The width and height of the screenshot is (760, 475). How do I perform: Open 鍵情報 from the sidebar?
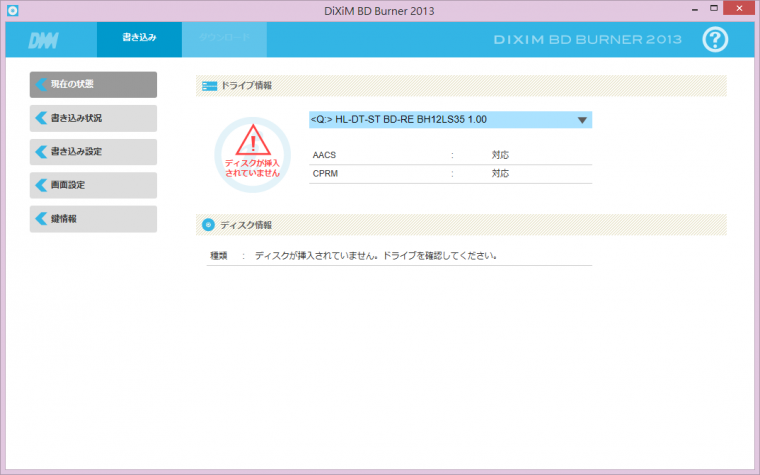point(93,219)
